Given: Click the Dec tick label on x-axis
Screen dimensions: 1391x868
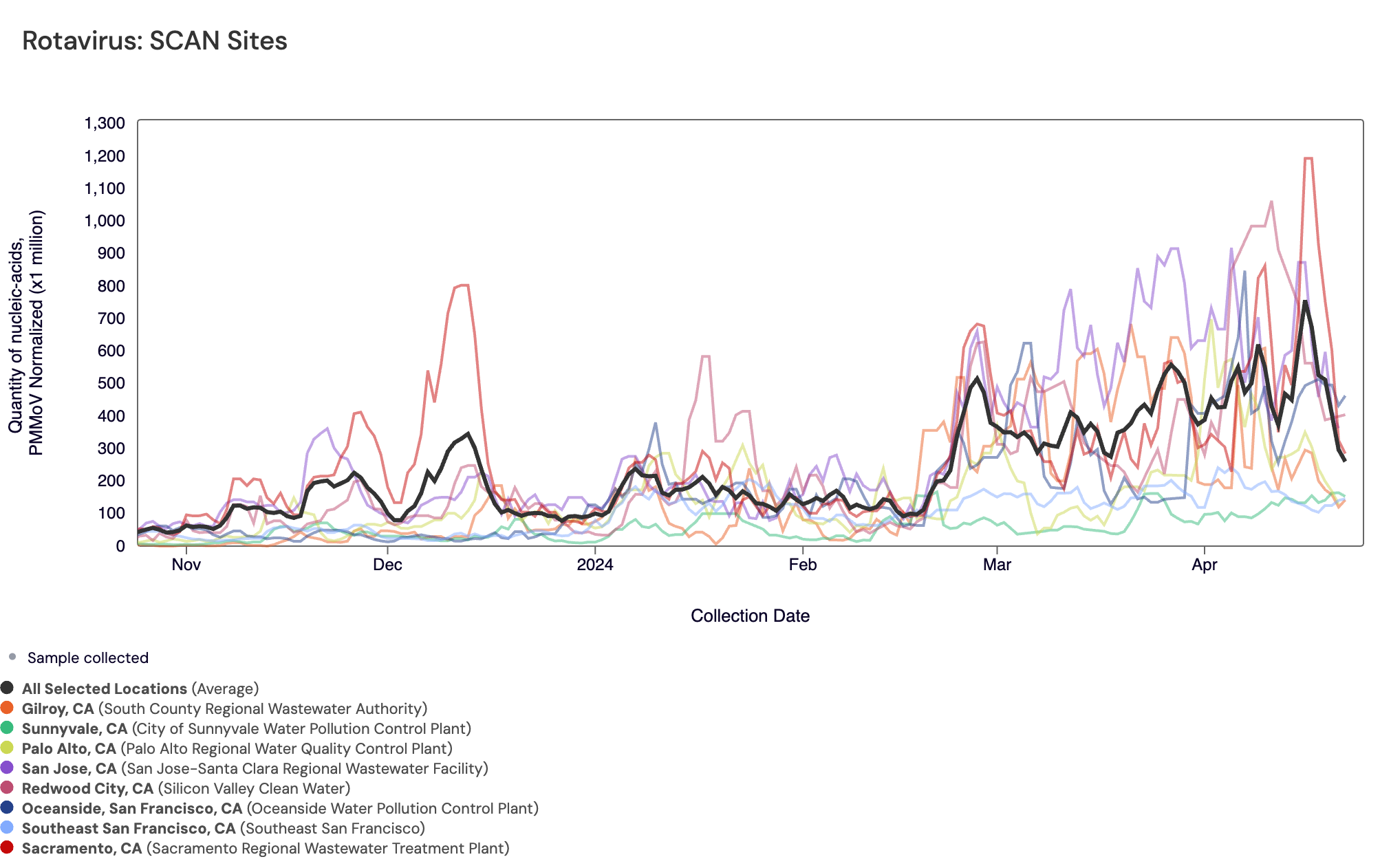Looking at the screenshot, I should pyautogui.click(x=387, y=565).
